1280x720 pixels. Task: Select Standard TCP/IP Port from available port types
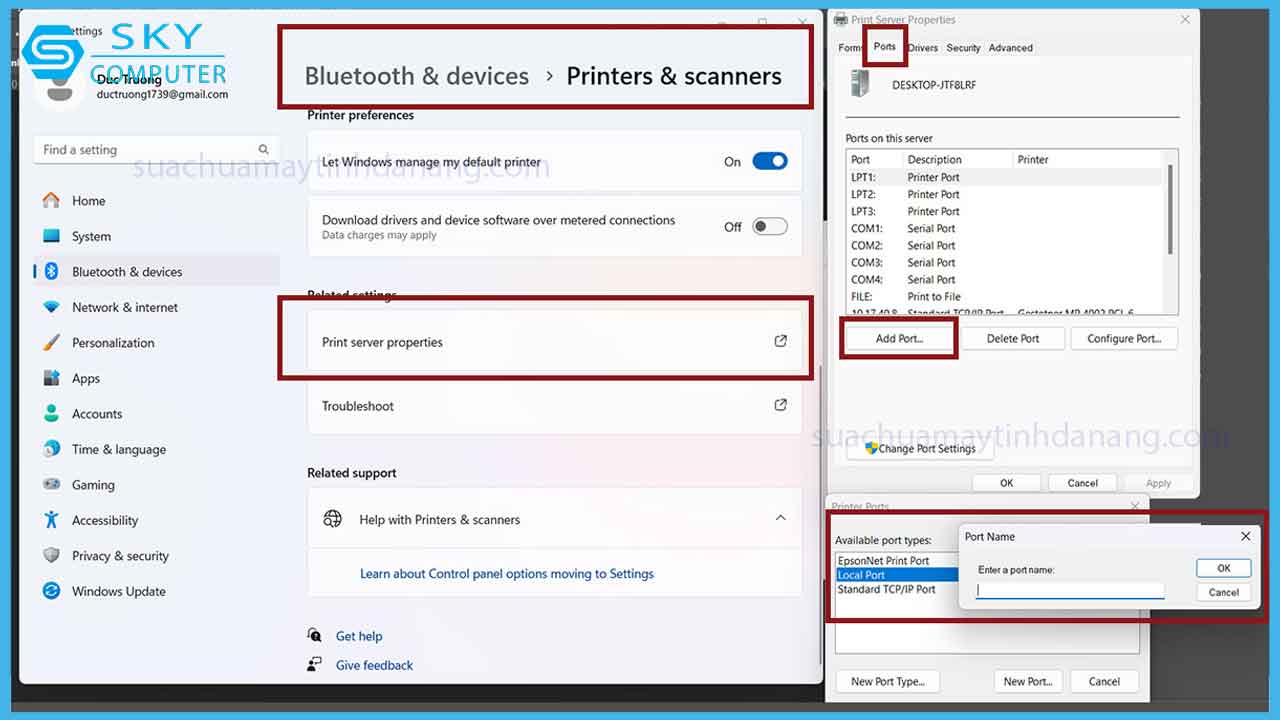click(x=888, y=589)
